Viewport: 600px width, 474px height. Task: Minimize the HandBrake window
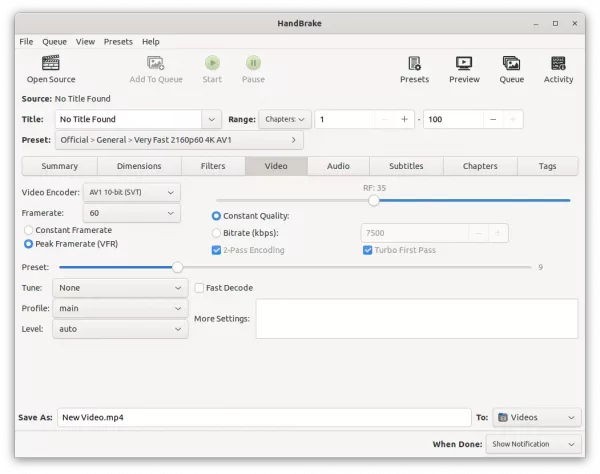click(536, 24)
